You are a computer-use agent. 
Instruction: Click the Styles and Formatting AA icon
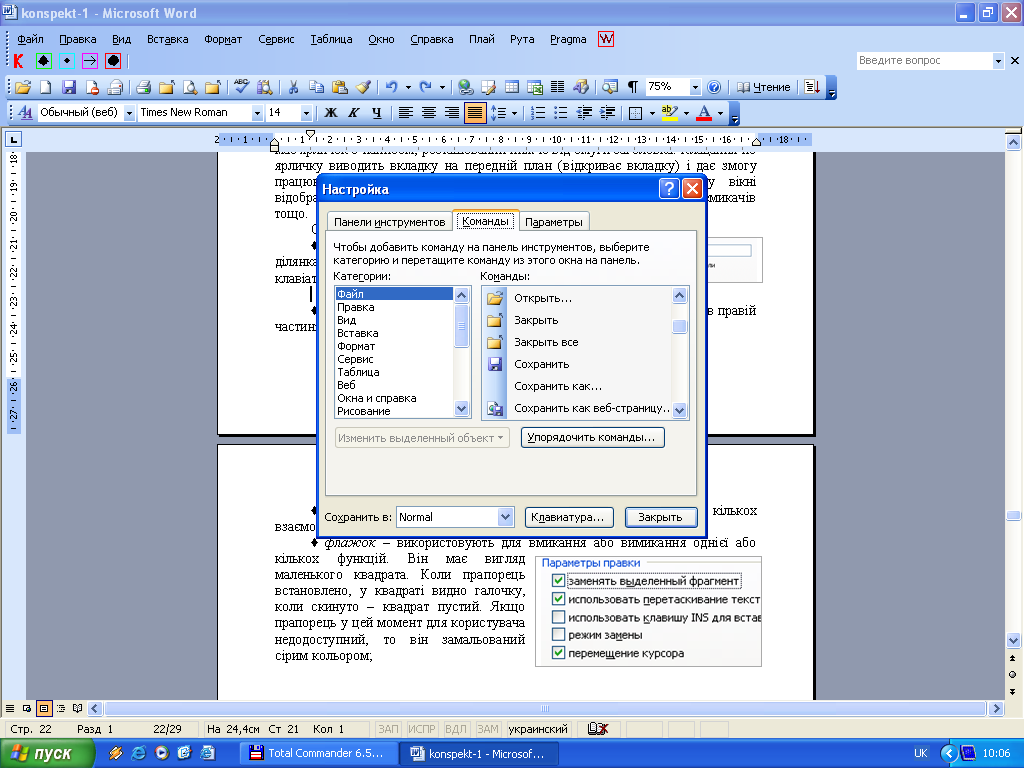[x=25, y=113]
